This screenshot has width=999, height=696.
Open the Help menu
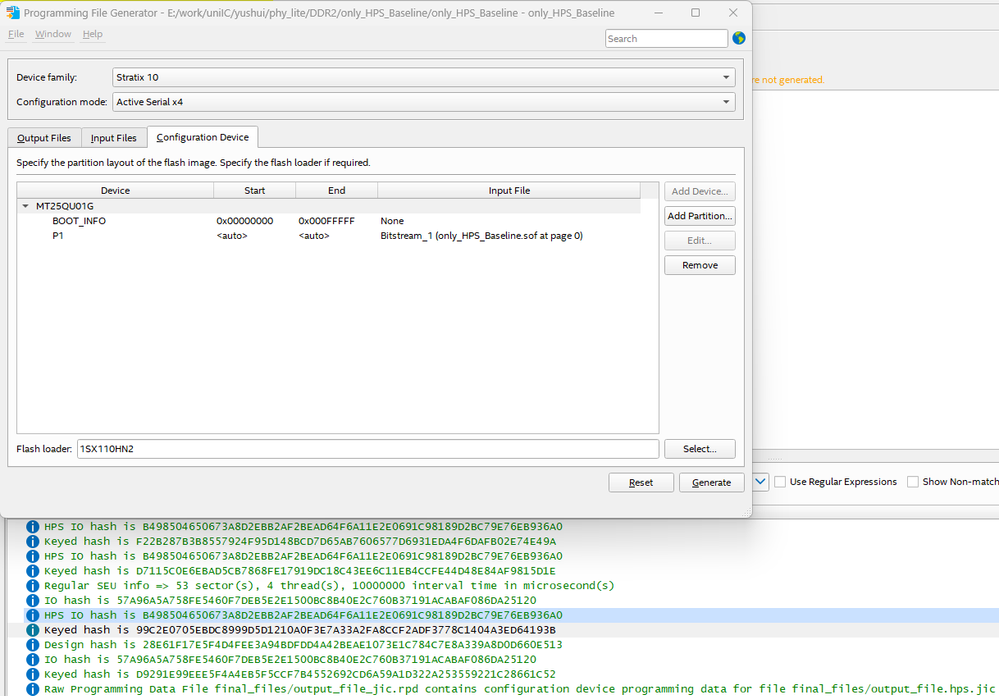click(x=92, y=34)
